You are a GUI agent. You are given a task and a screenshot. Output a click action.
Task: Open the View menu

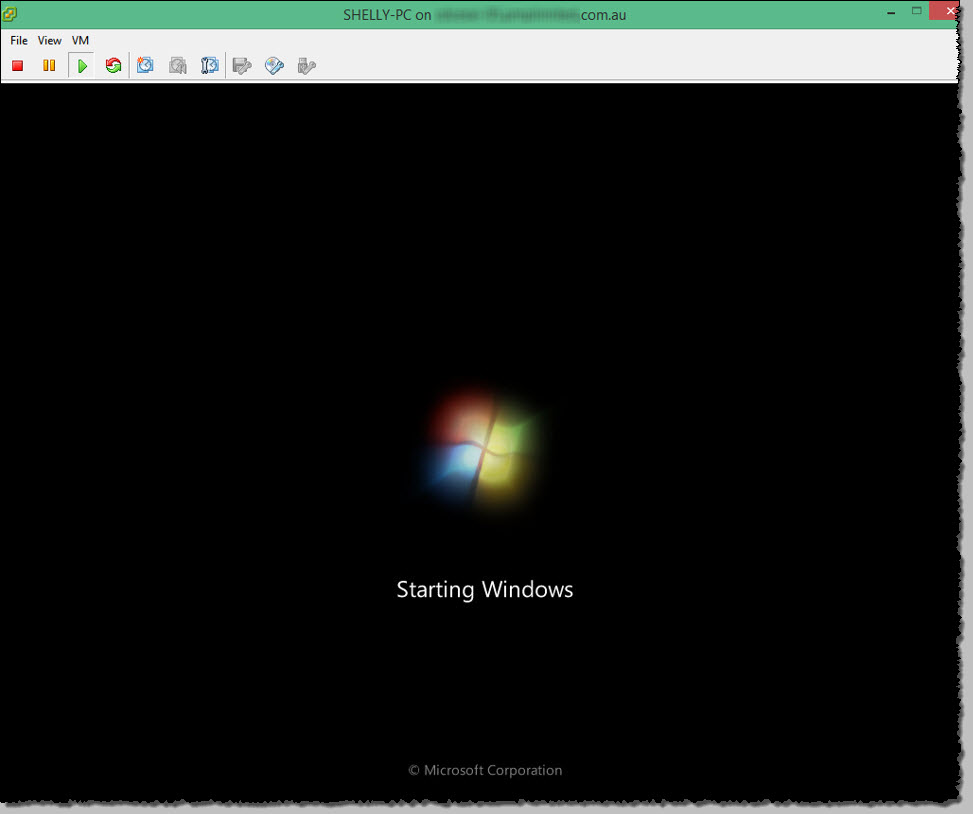(x=50, y=40)
